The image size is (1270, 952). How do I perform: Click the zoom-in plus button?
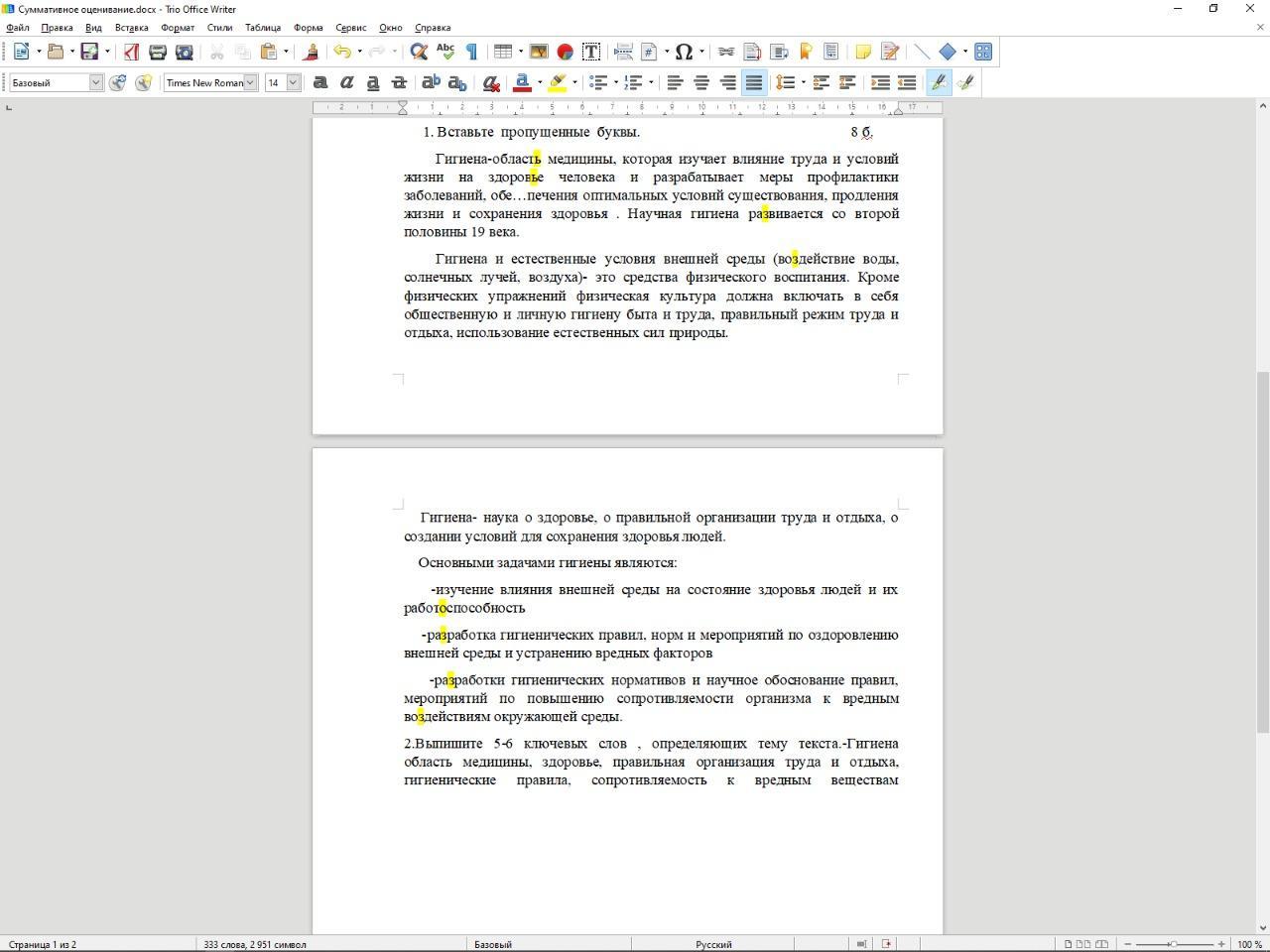[x=1221, y=944]
